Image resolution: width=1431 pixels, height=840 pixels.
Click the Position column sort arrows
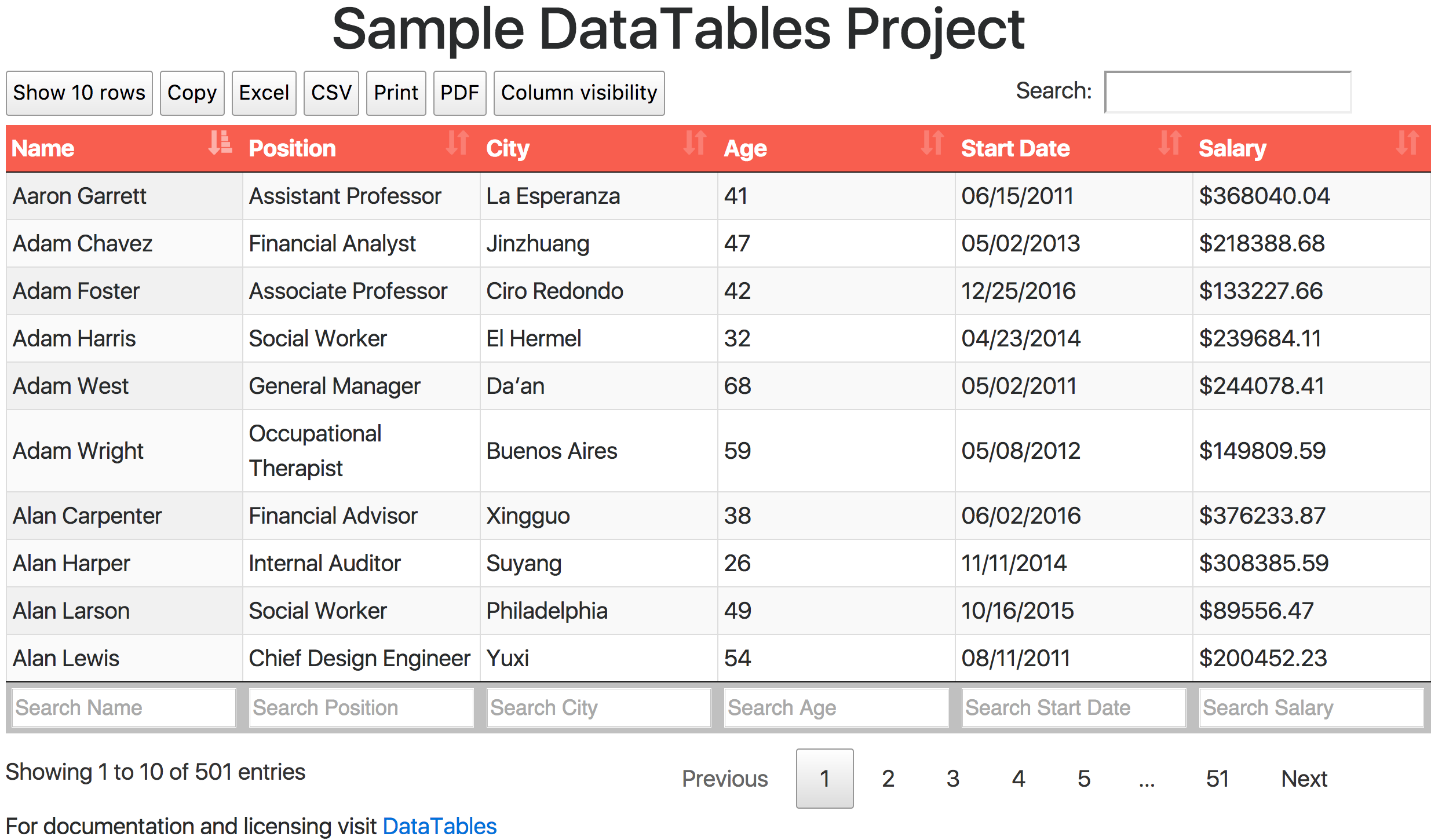(x=457, y=143)
